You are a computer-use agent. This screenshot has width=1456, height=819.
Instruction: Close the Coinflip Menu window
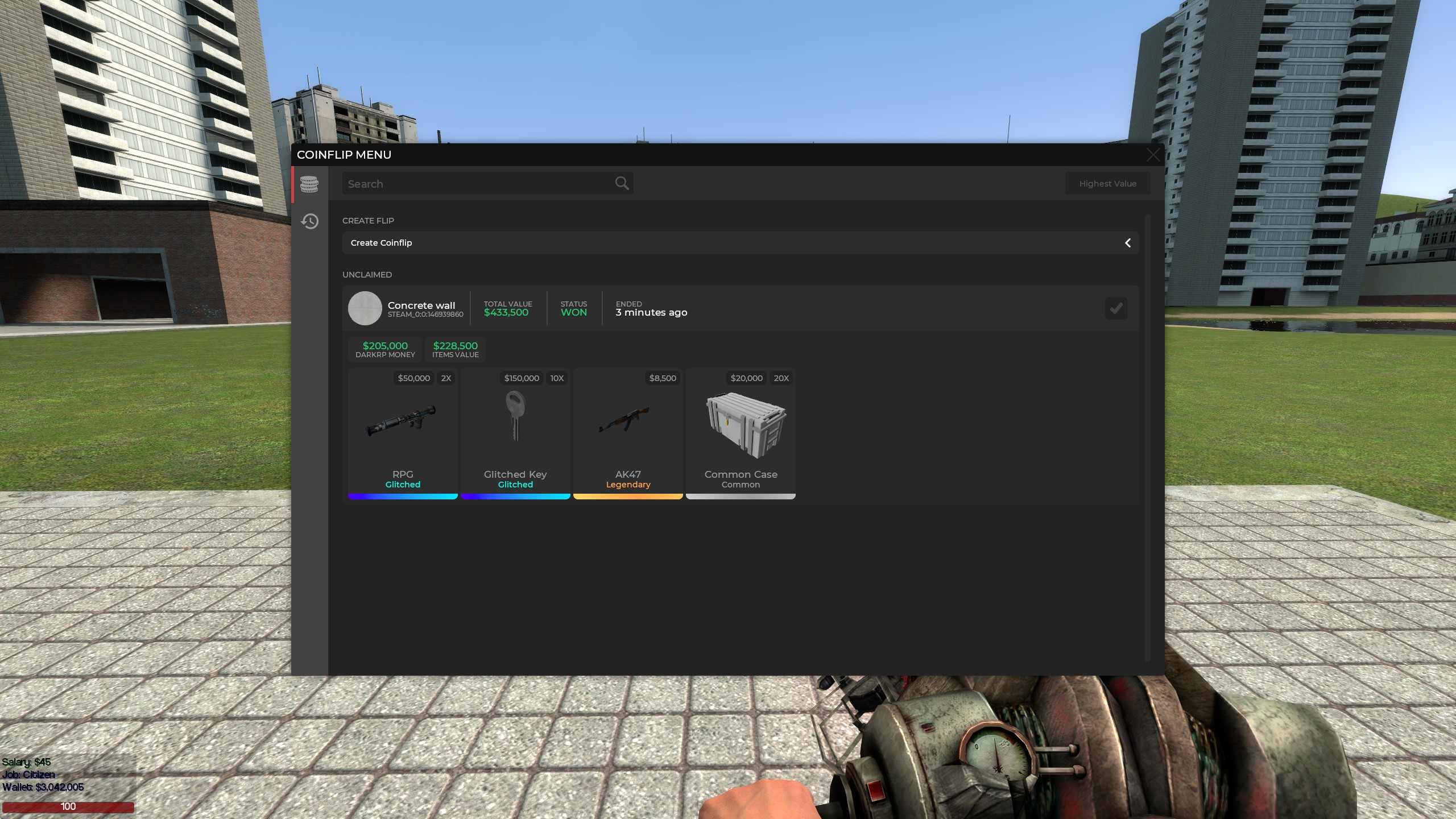click(1153, 155)
